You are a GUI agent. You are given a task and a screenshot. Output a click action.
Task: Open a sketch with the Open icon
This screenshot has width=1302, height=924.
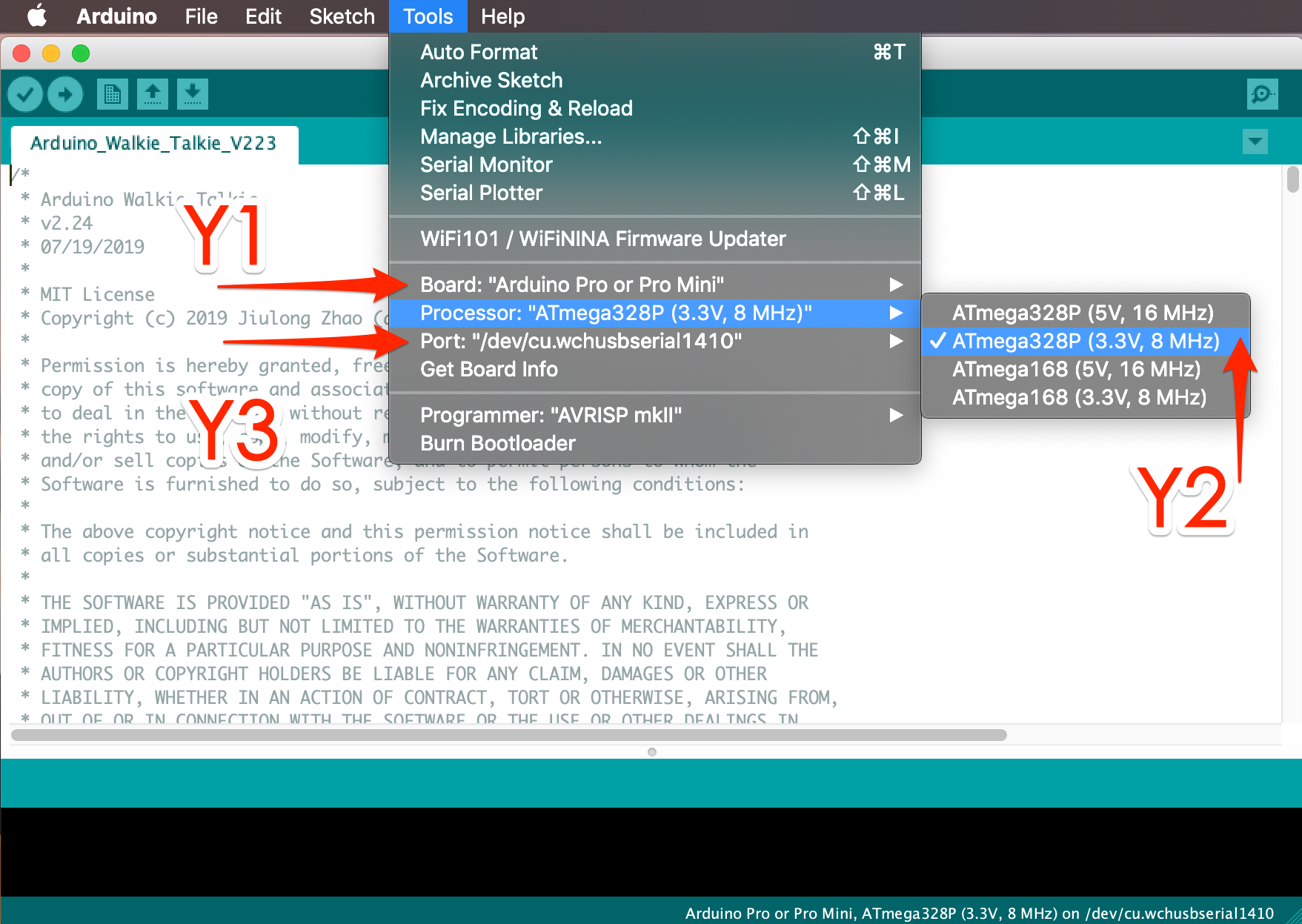152,94
